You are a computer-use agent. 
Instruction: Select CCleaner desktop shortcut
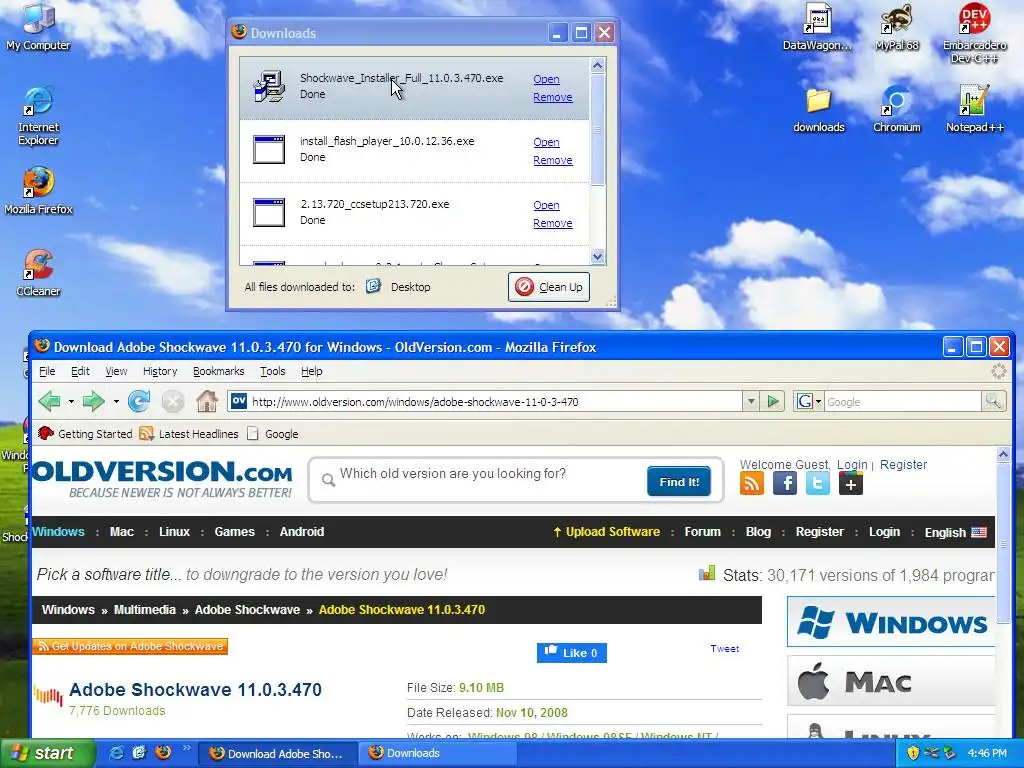[38, 273]
